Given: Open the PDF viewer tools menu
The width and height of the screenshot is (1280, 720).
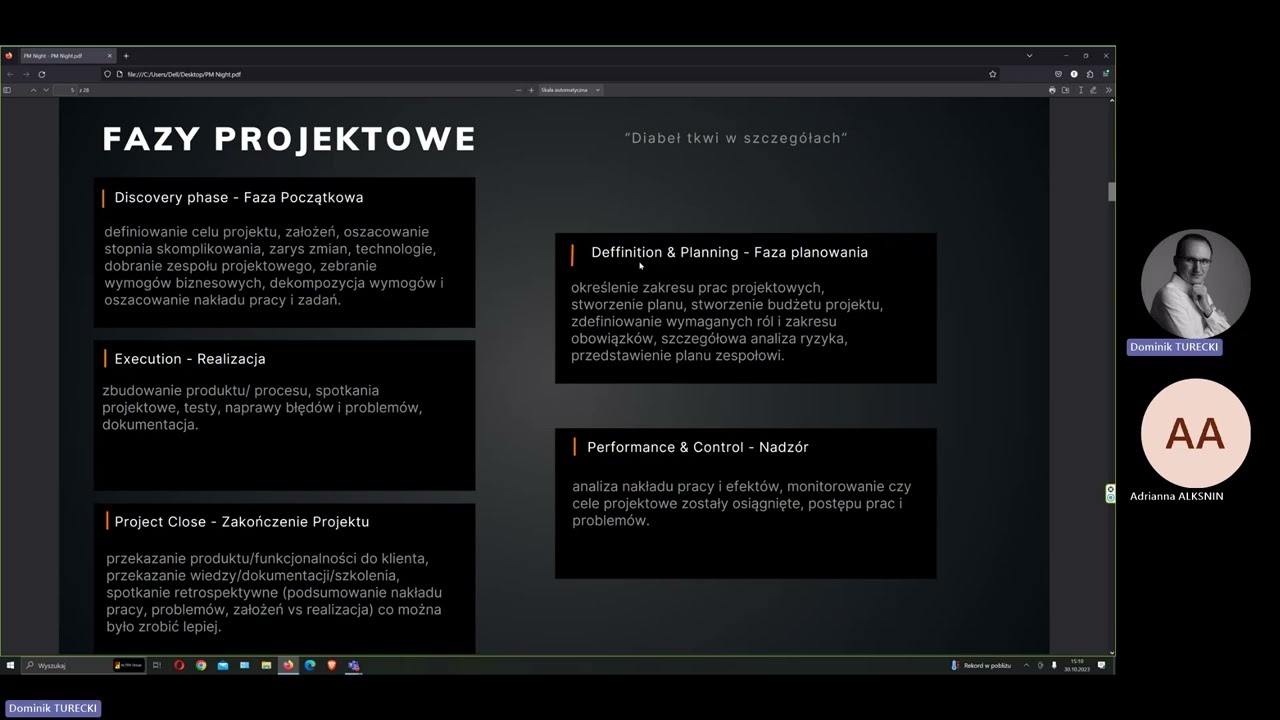Looking at the screenshot, I should [1108, 90].
